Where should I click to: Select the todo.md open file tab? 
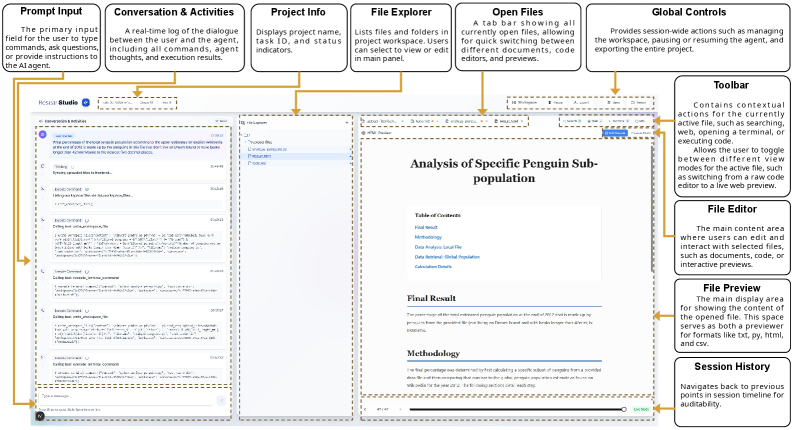tap(422, 121)
